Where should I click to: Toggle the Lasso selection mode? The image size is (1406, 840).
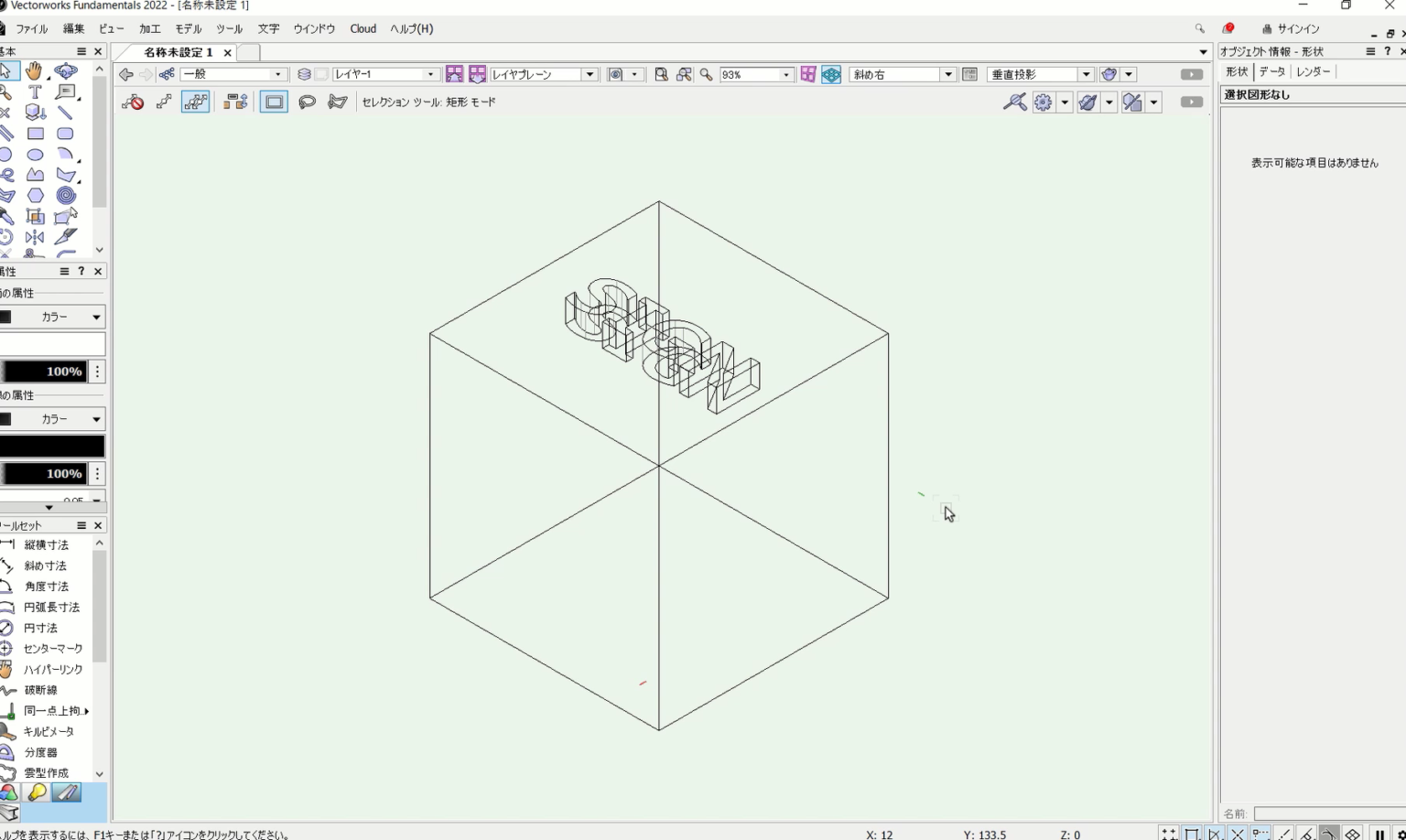tap(307, 102)
